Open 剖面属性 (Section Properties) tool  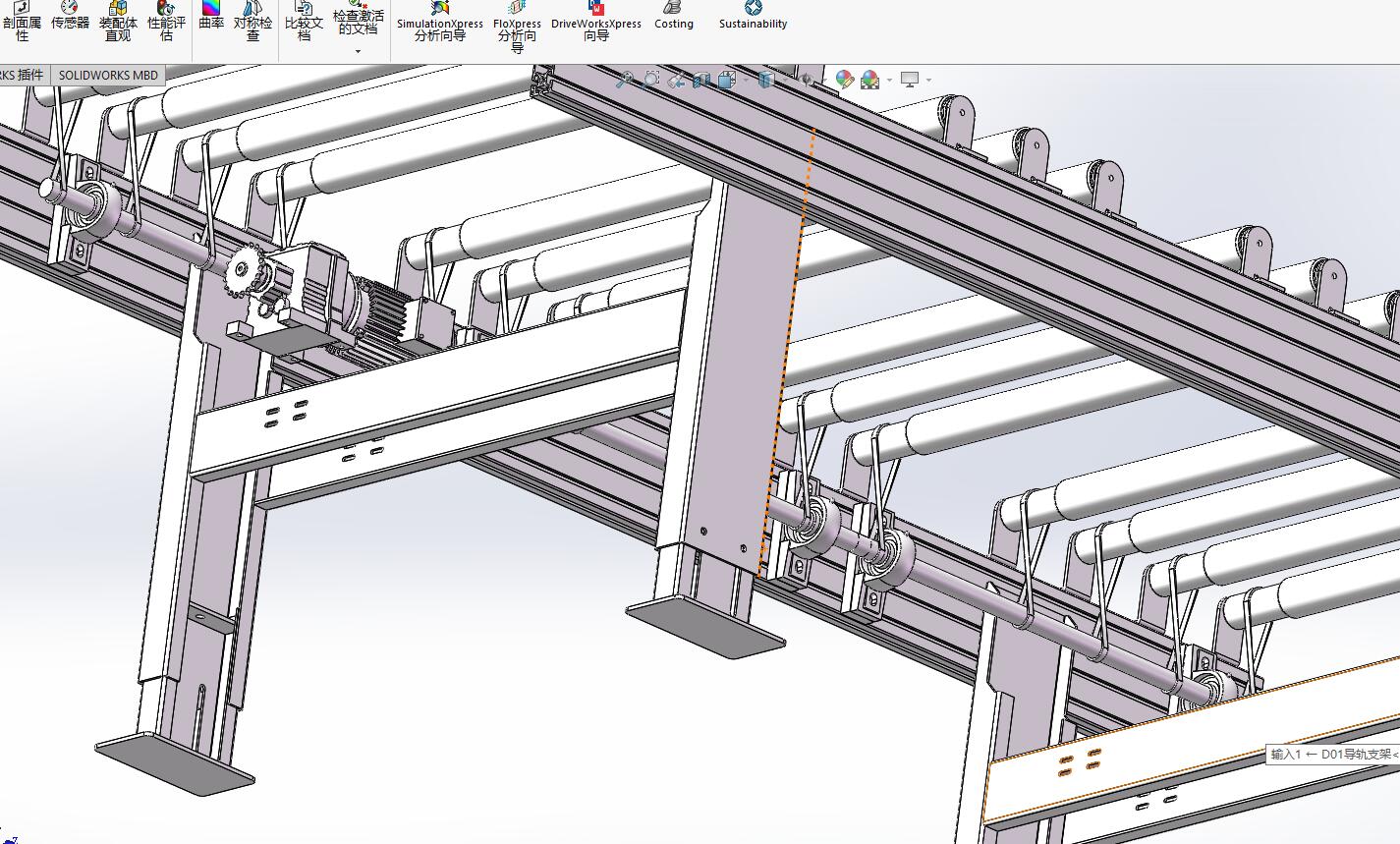(x=22, y=22)
